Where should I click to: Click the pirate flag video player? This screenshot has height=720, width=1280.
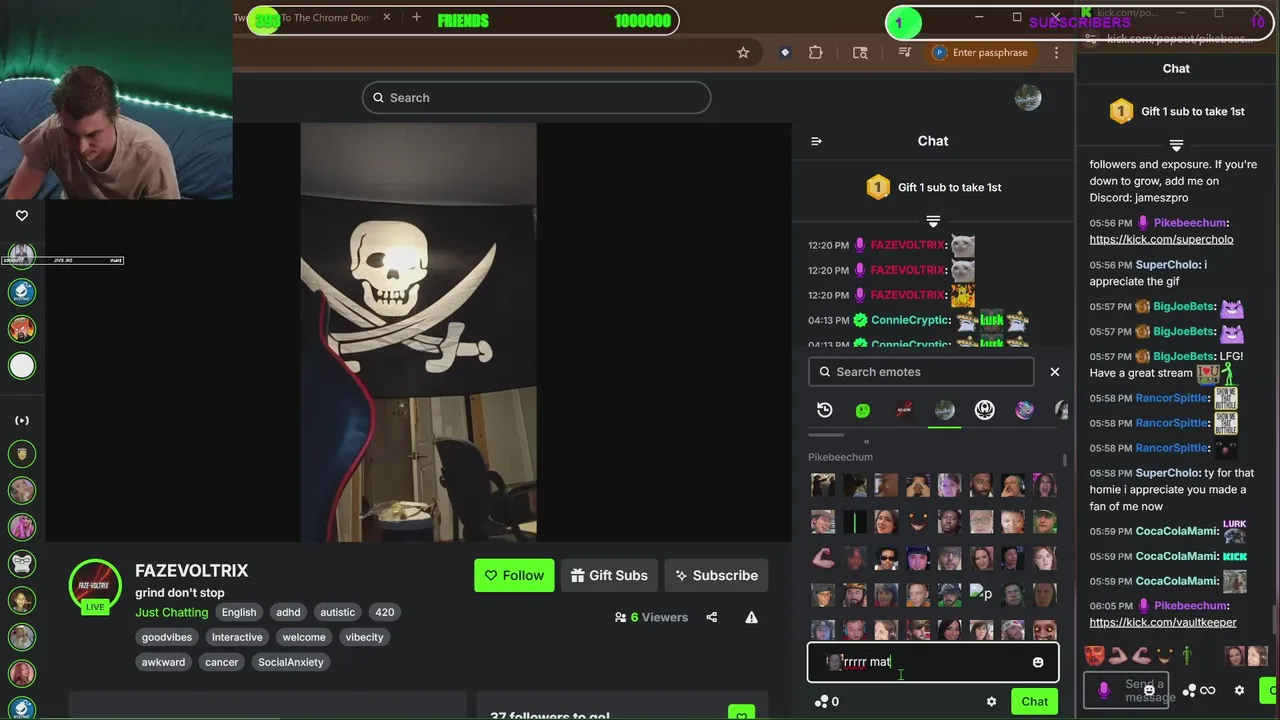coord(418,332)
